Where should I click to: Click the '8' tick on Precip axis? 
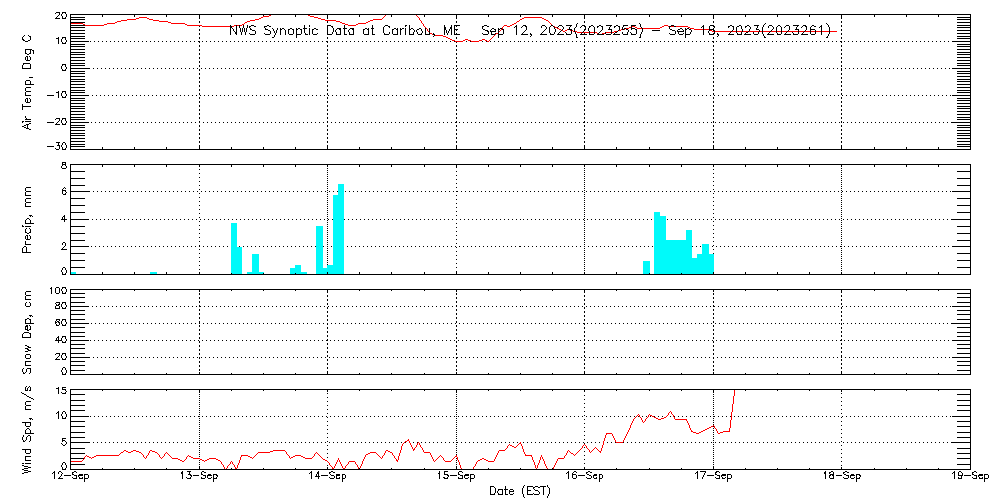point(62,167)
